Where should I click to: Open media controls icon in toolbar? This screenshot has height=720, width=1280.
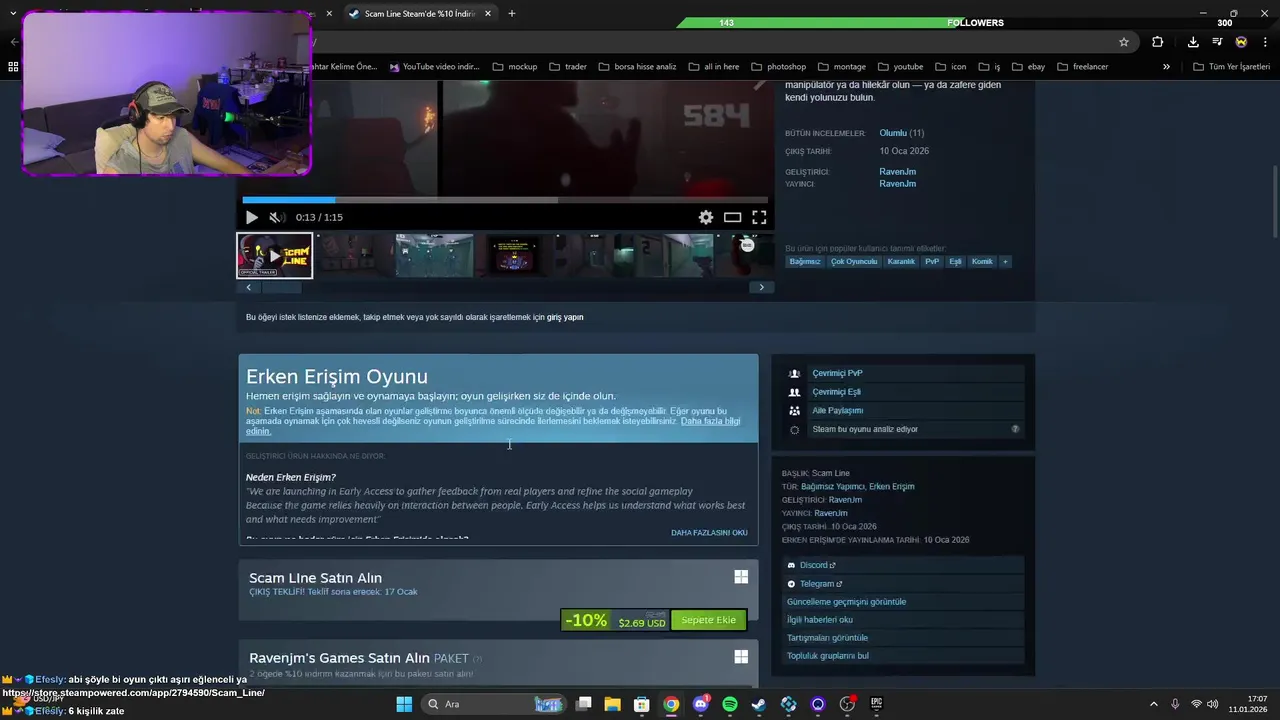tap(1217, 42)
